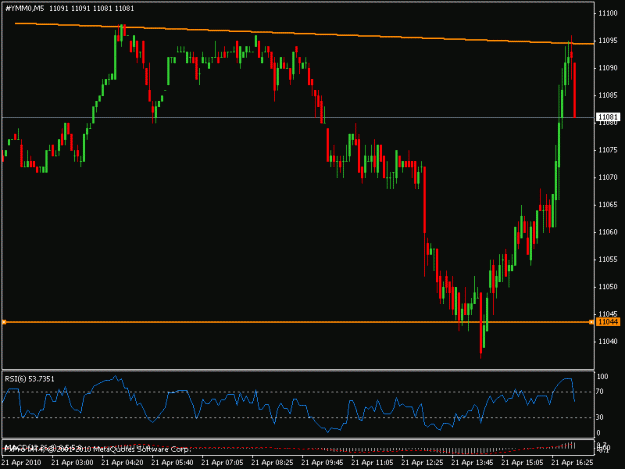
Task: Click the 21 Apr 16:25 time label
Action: [x=572, y=463]
